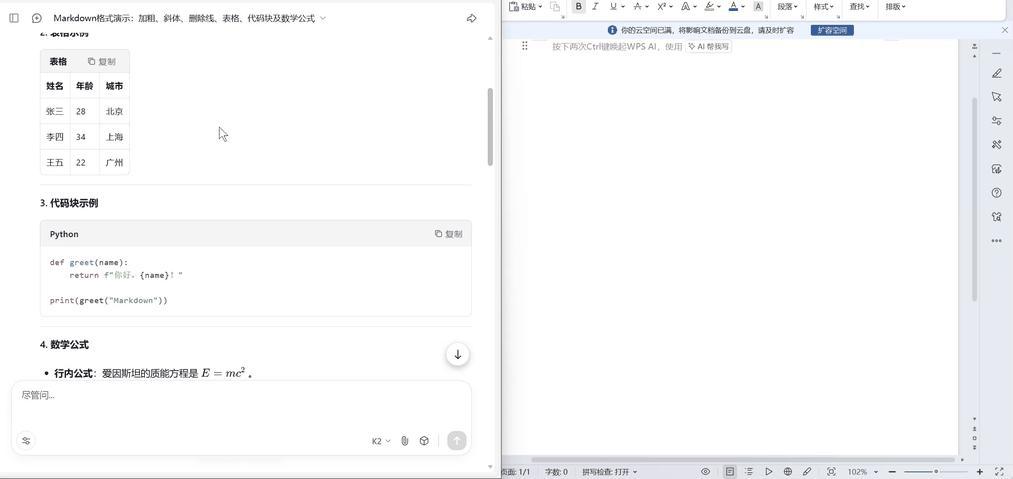Open the properties sliders icon in WPS sidebar
1013x479 pixels.
point(996,121)
